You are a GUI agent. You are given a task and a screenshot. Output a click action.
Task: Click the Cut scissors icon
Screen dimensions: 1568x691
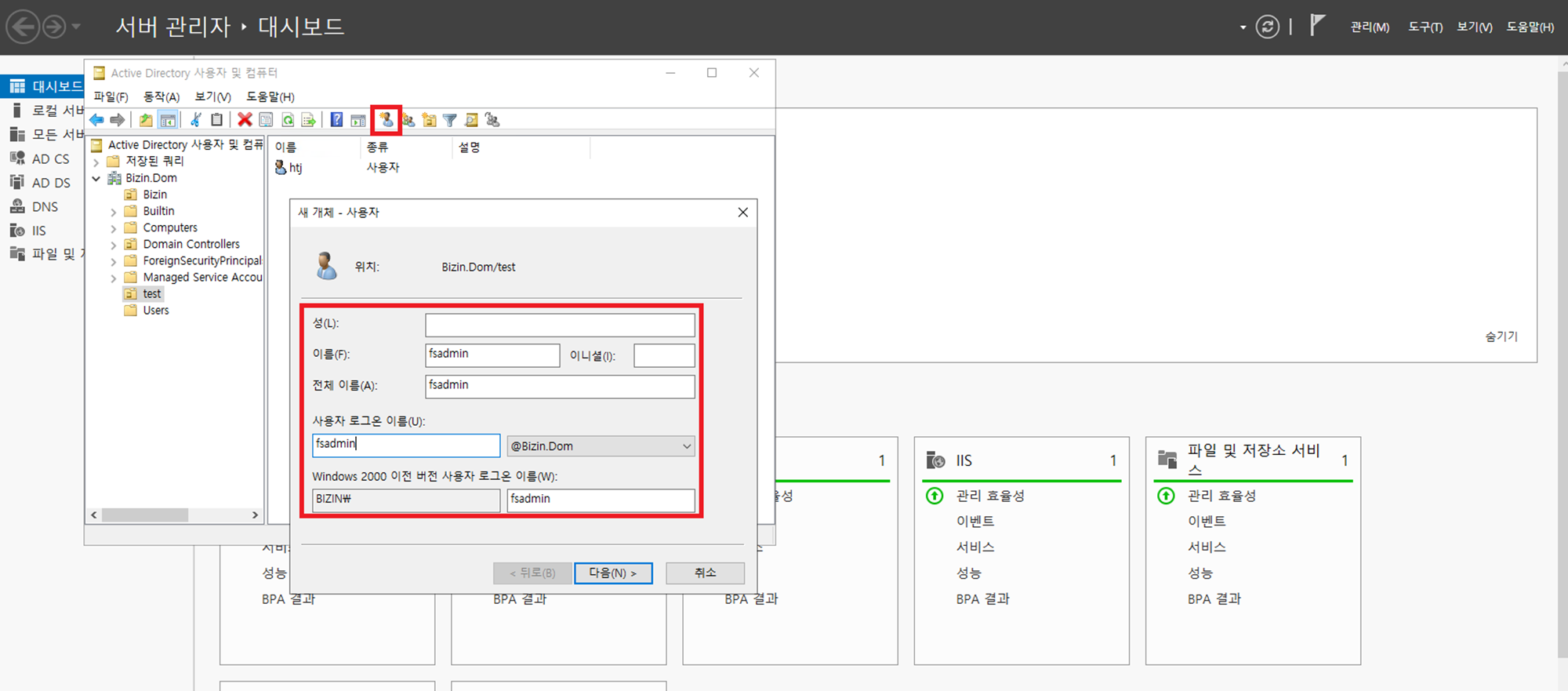196,120
